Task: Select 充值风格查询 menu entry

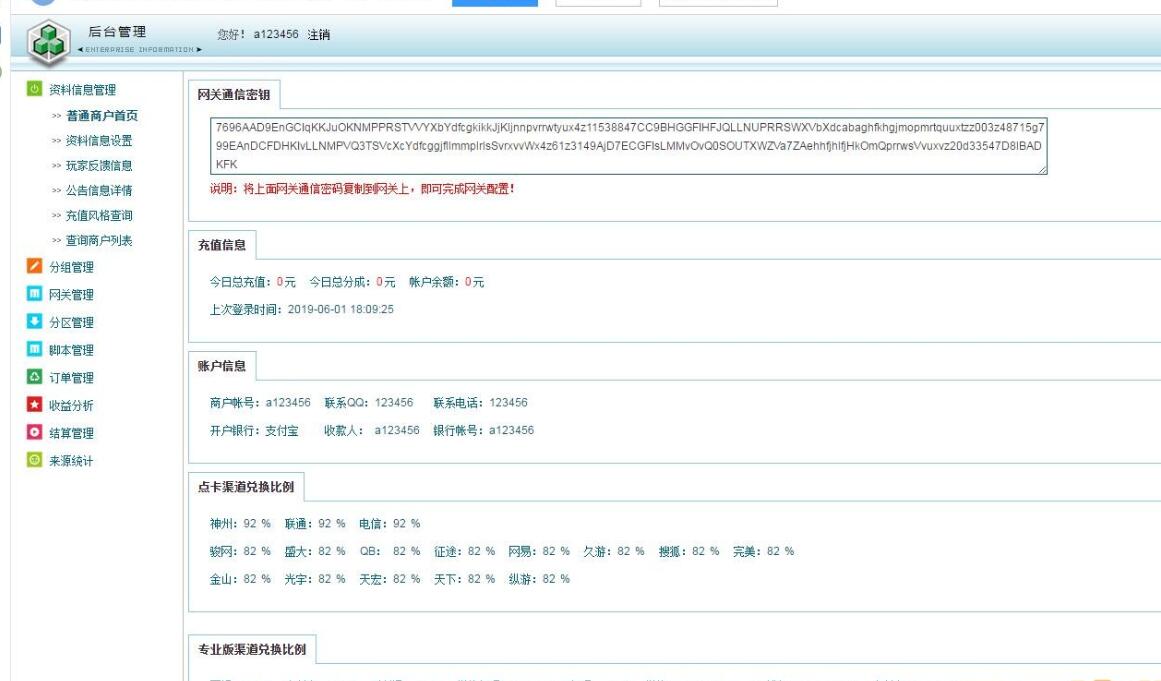Action: [98, 215]
